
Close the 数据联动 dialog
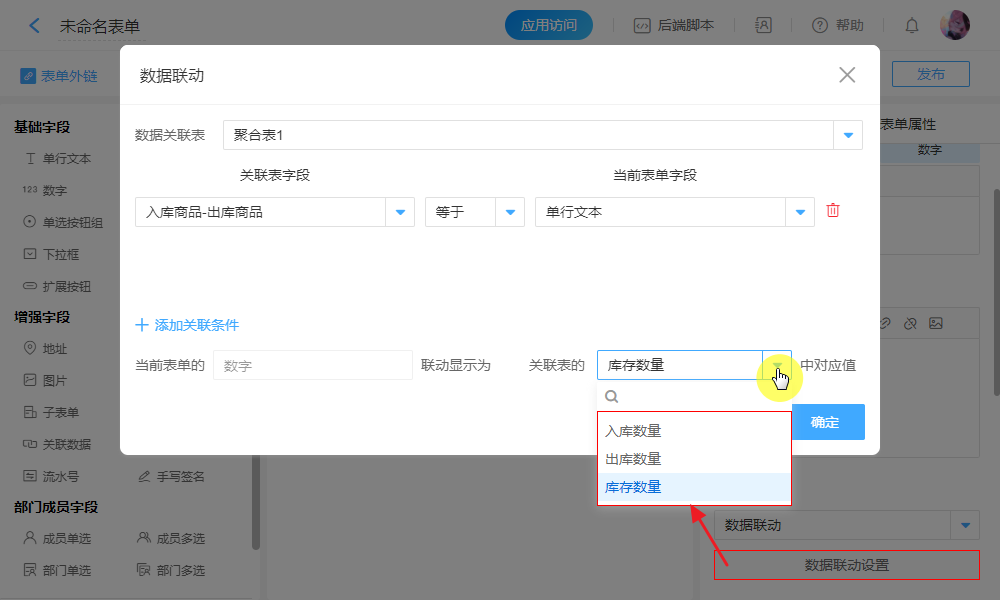coord(847,75)
